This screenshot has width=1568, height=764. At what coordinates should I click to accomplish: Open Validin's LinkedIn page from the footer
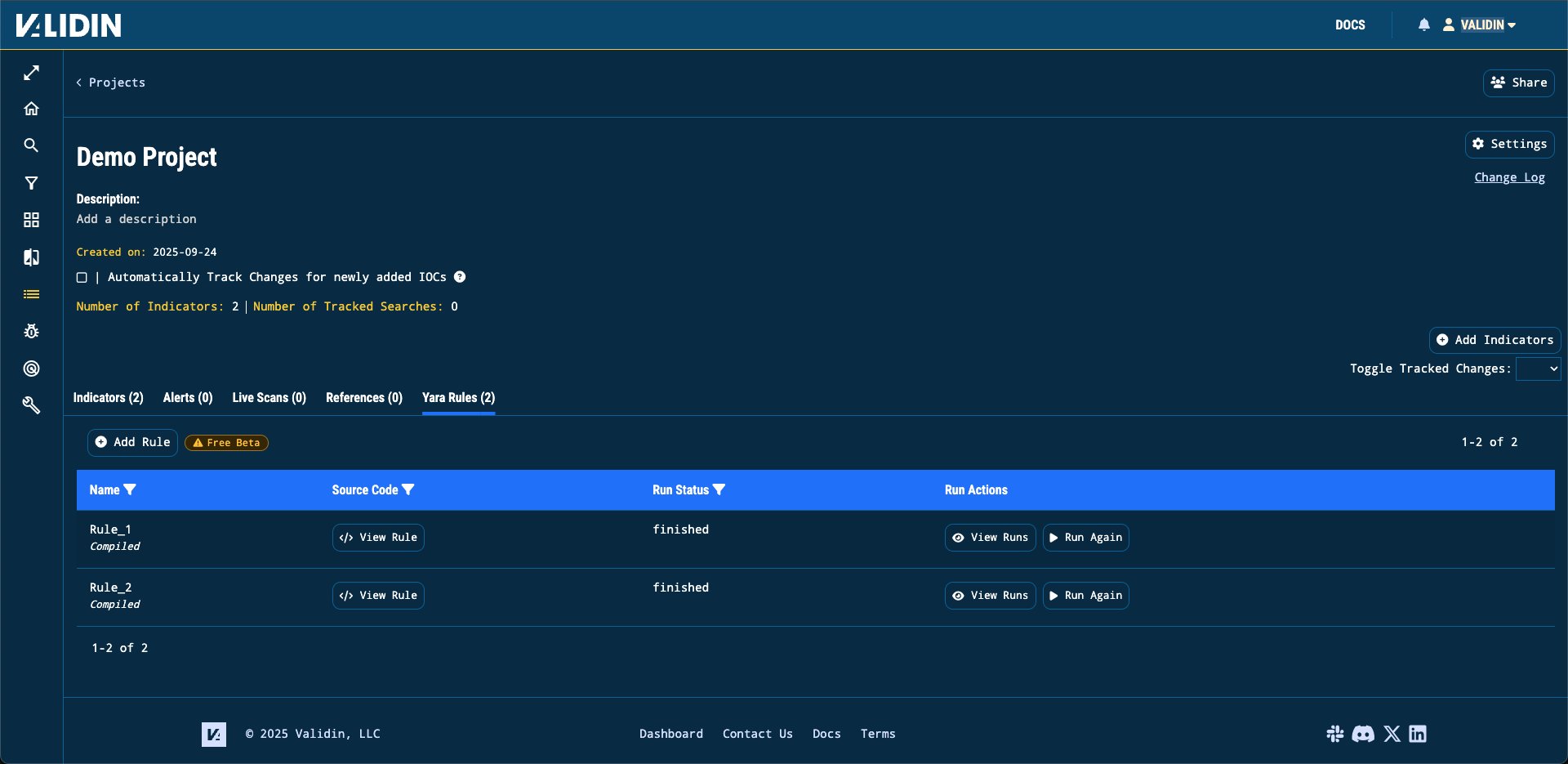[x=1418, y=734]
